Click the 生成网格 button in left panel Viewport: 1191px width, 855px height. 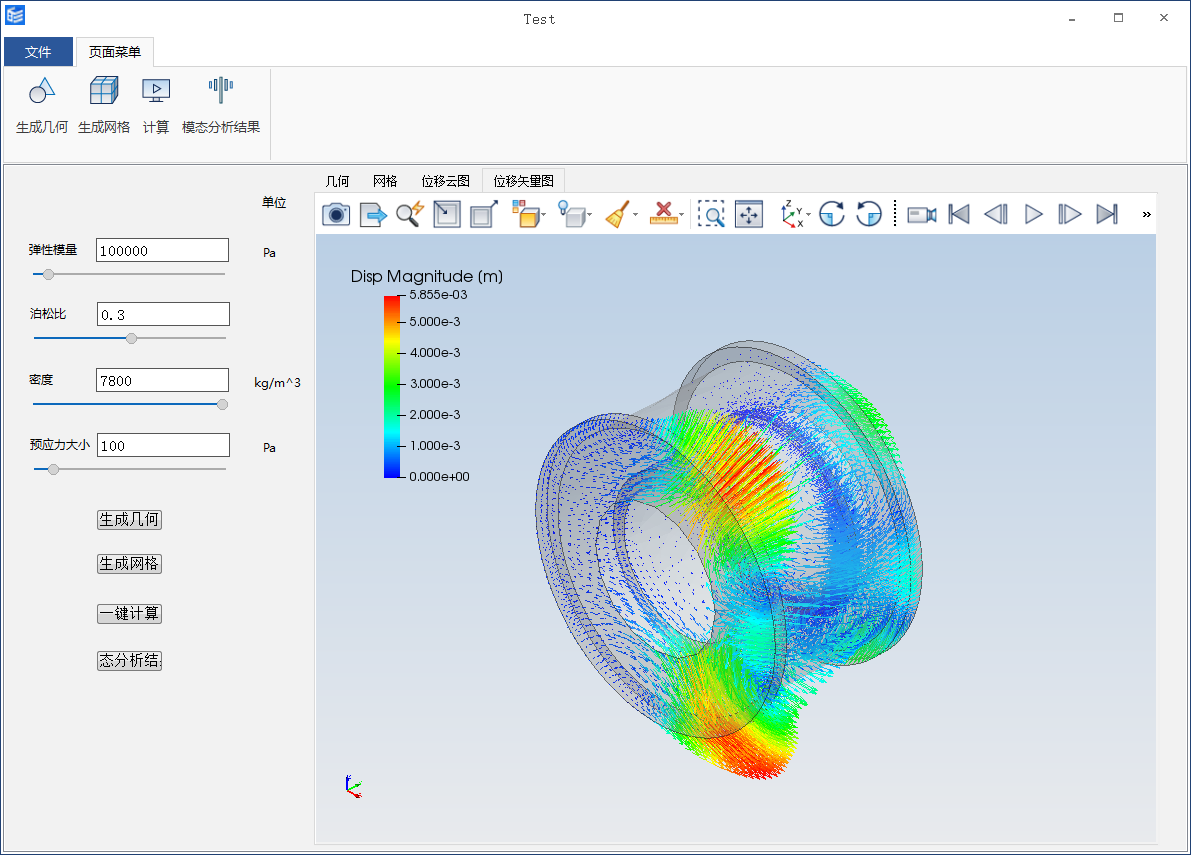[129, 563]
